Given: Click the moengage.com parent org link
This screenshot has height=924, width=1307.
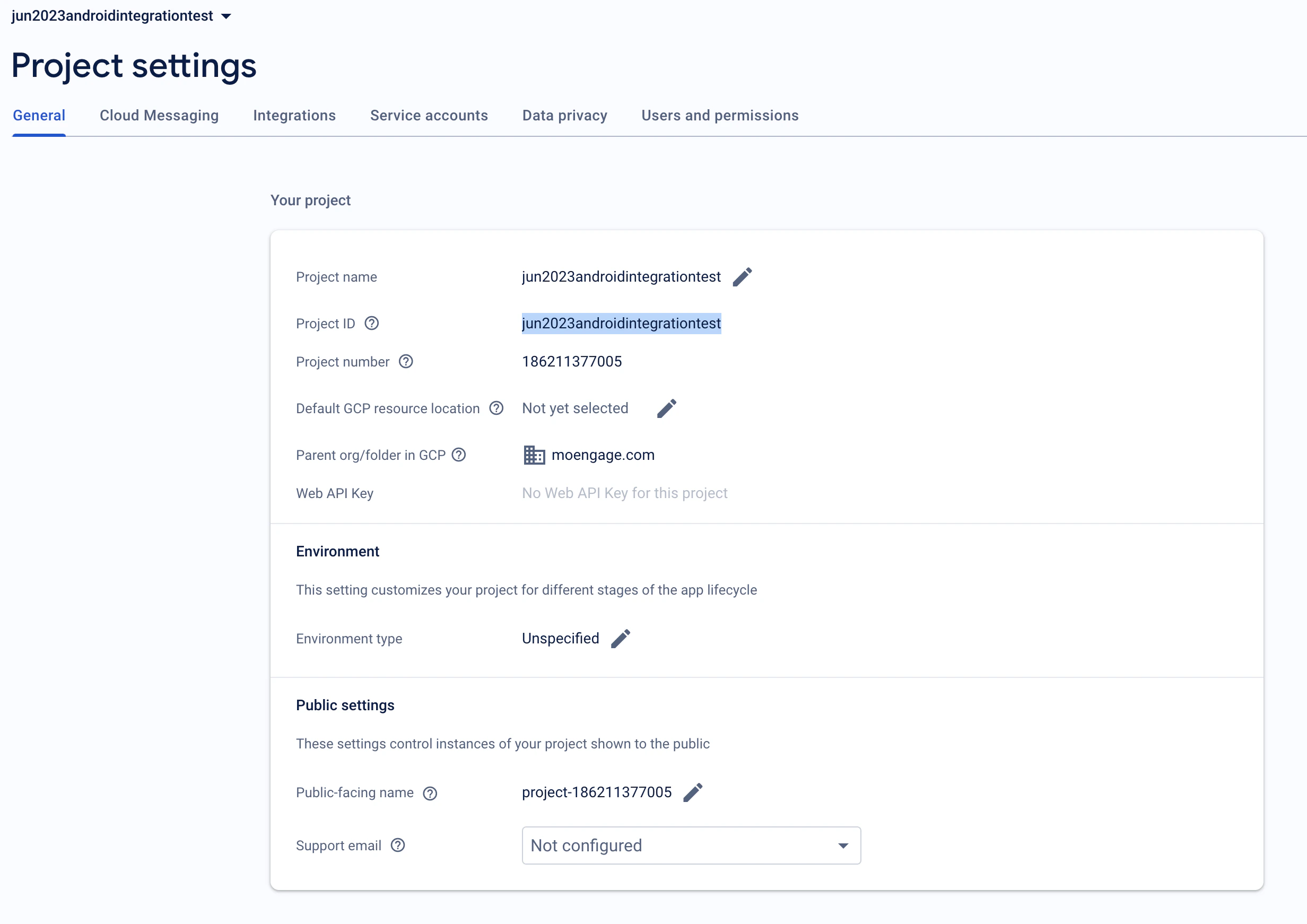Looking at the screenshot, I should (x=603, y=455).
